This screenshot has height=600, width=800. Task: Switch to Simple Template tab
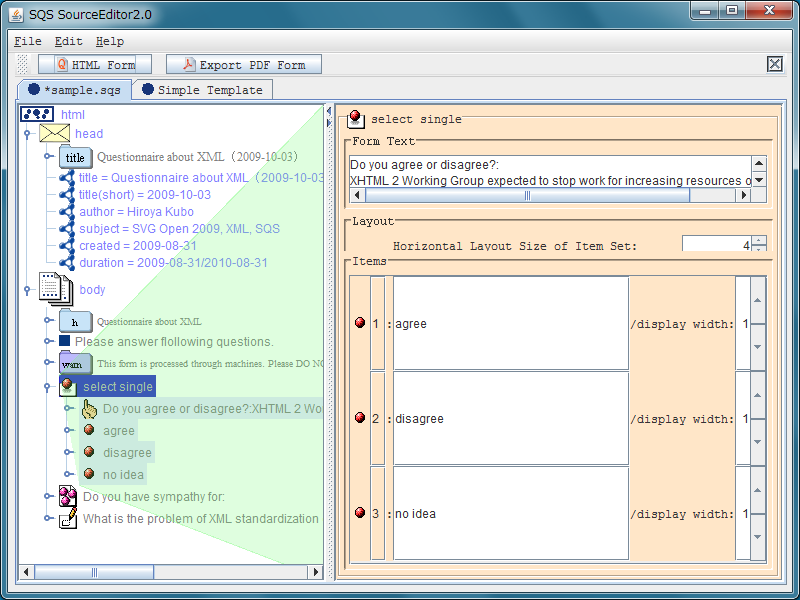coord(202,90)
